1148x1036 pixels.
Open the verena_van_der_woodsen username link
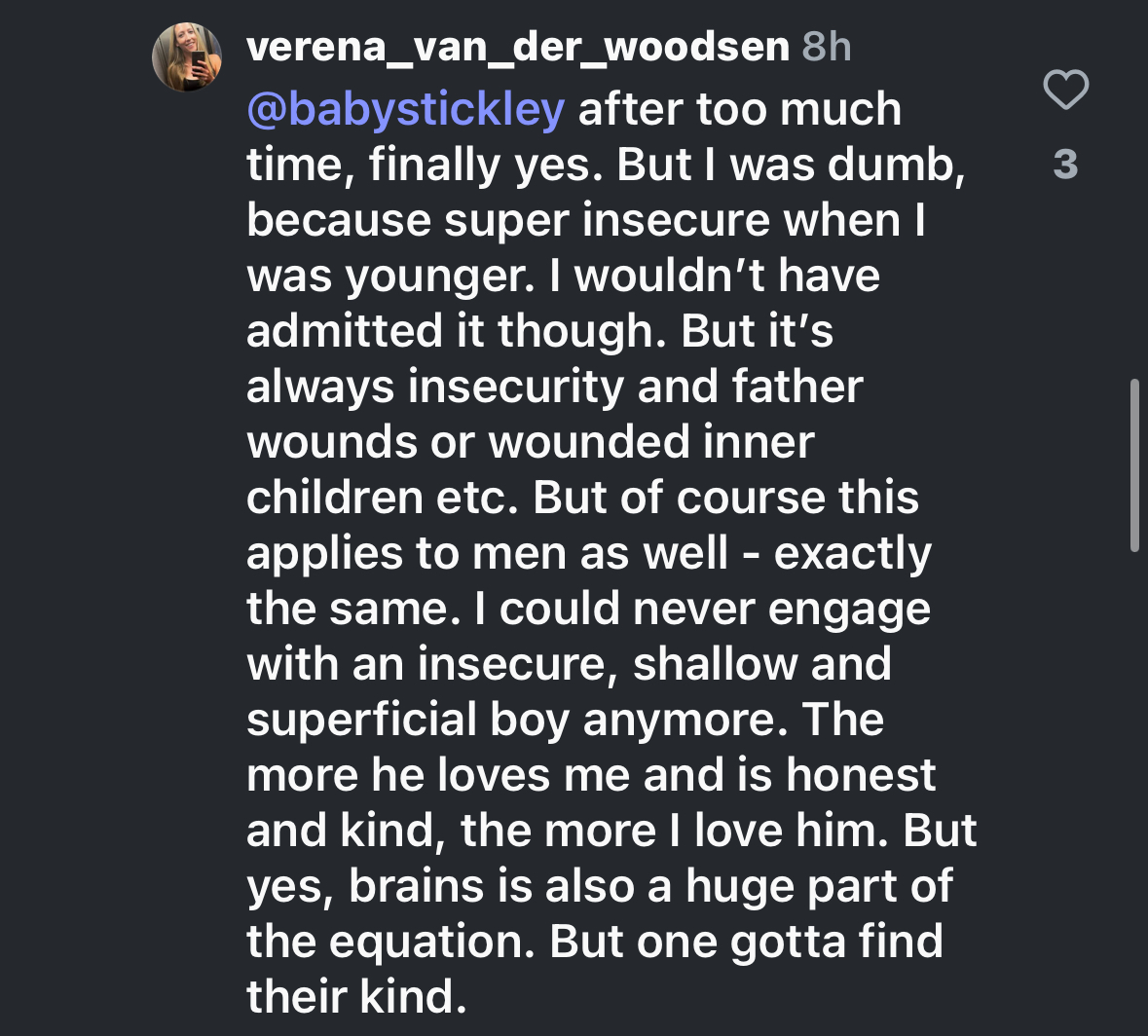pyautogui.click(x=518, y=47)
